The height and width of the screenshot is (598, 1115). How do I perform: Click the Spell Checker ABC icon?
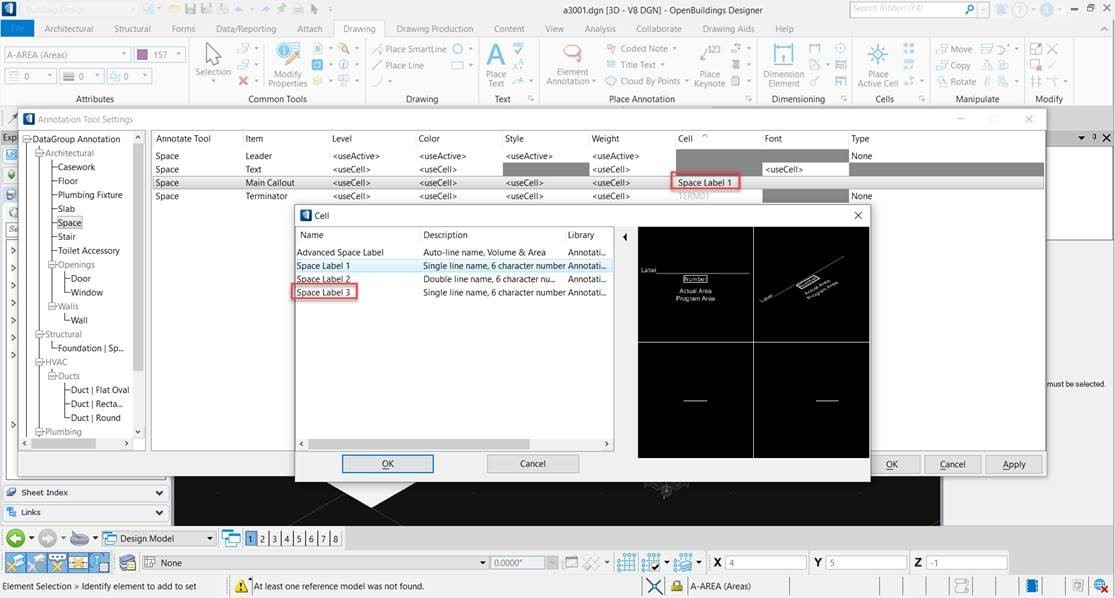[518, 48]
